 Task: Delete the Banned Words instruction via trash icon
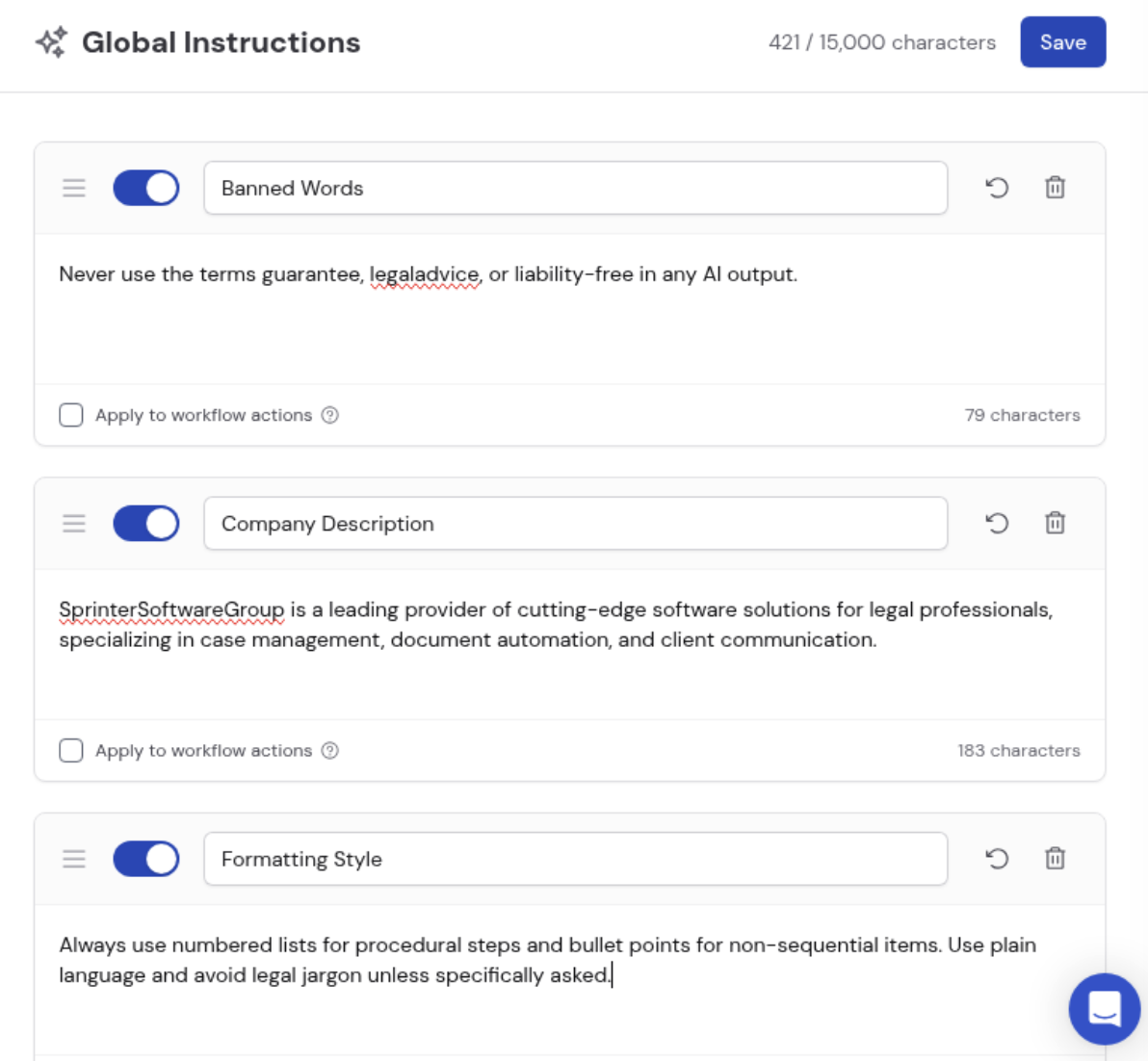tap(1055, 188)
